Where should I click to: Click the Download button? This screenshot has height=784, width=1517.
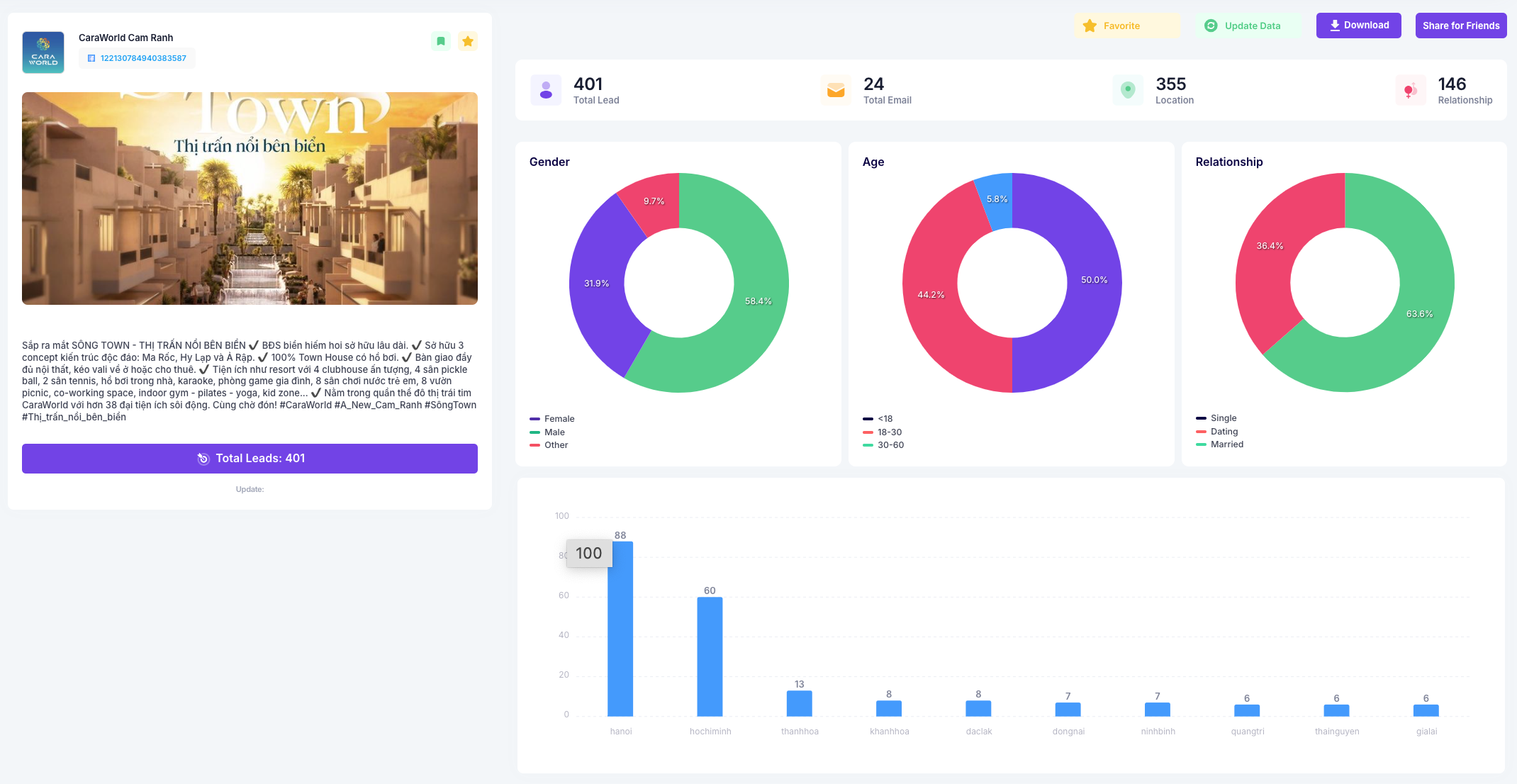point(1358,26)
